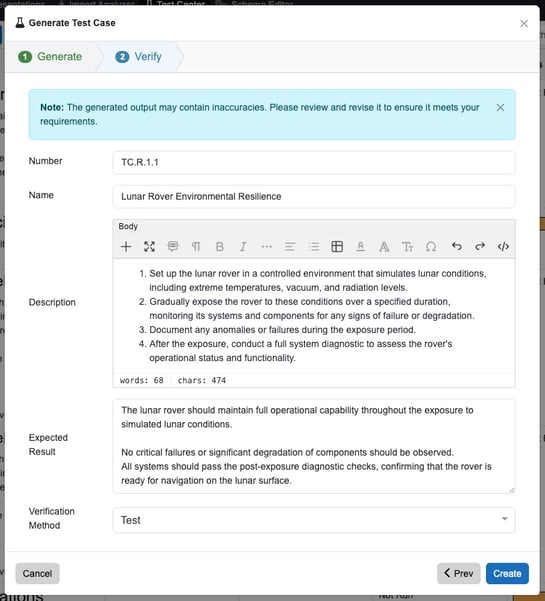Close the Generate Test Case dialog
The height and width of the screenshot is (601, 545).
[524, 23]
